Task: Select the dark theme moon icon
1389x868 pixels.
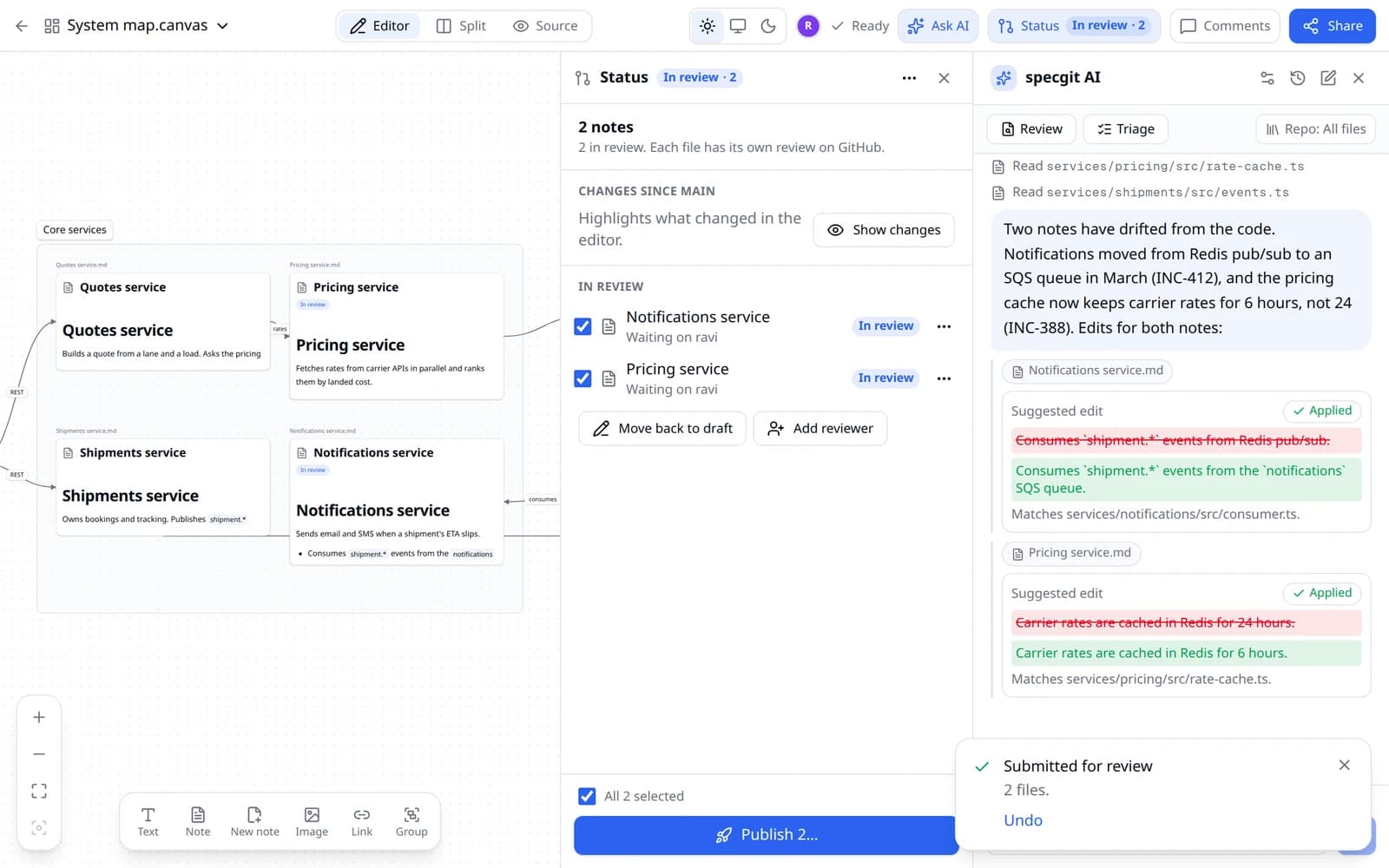Action: [768, 26]
